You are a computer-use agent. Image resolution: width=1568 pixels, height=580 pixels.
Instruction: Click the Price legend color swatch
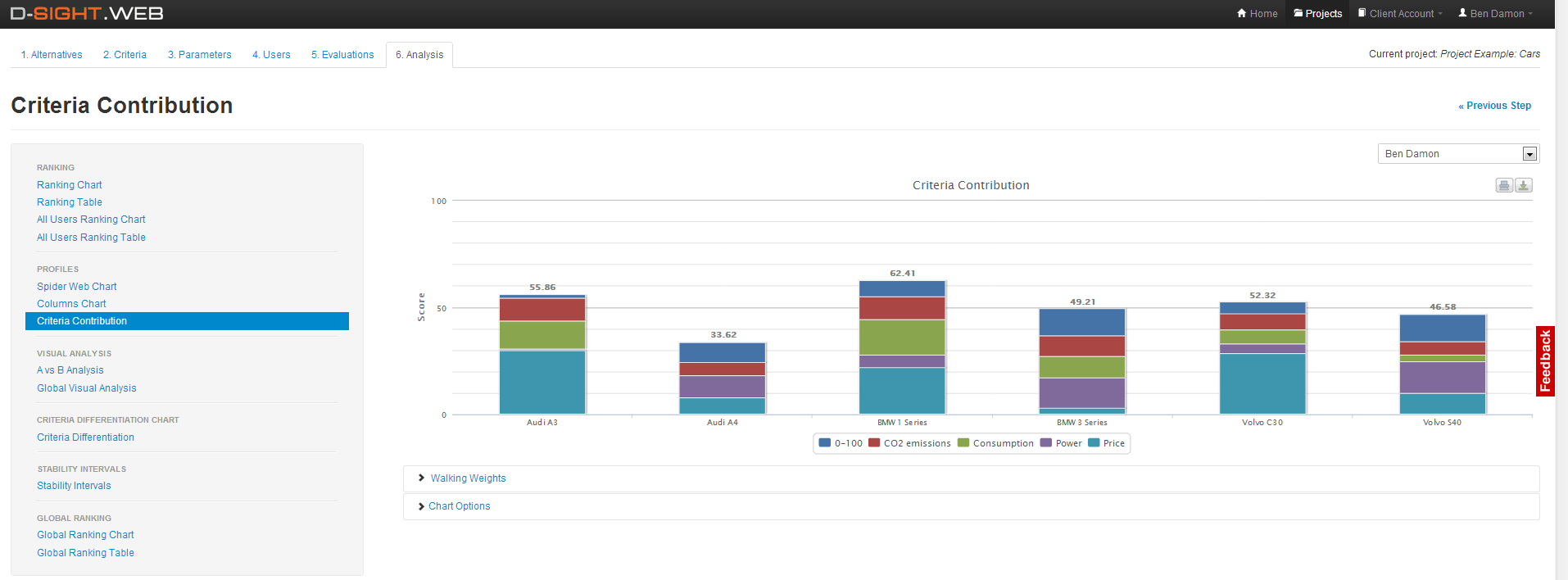click(x=1093, y=443)
